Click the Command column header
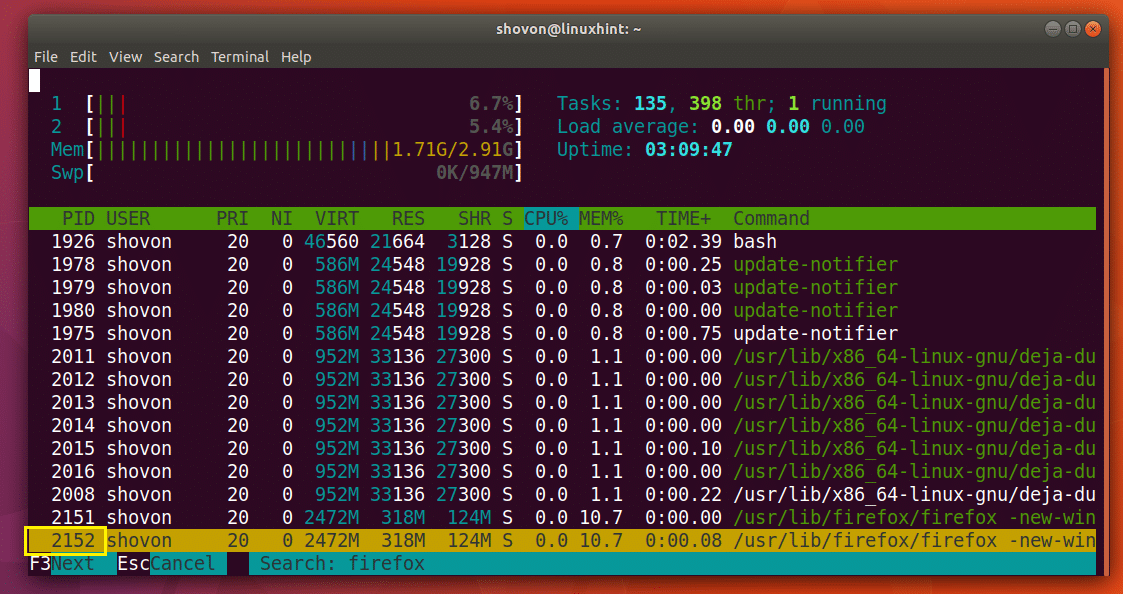The height and width of the screenshot is (594, 1123). pyautogui.click(x=771, y=219)
